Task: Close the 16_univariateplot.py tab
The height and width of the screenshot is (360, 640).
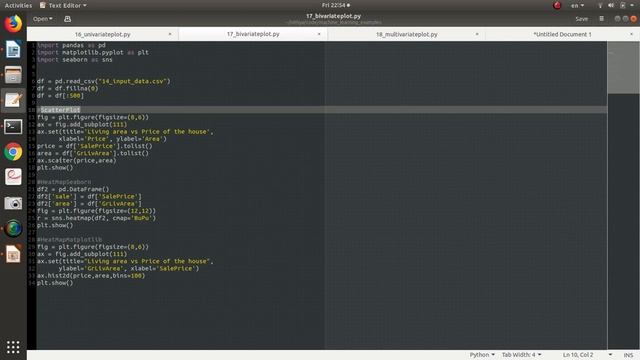Action: pos(170,34)
